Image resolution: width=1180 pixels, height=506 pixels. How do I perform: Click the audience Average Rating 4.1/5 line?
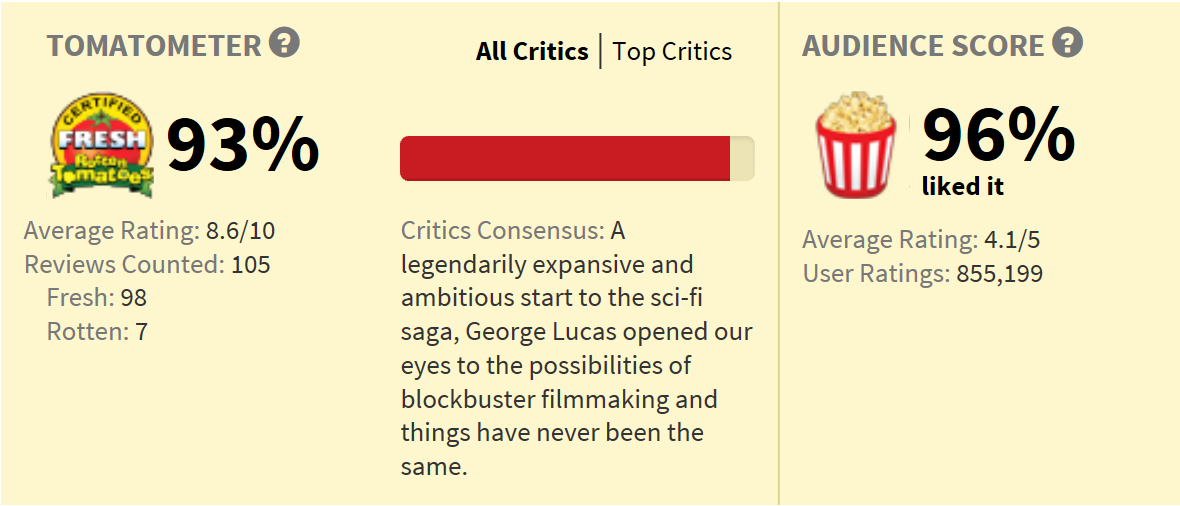(922, 240)
